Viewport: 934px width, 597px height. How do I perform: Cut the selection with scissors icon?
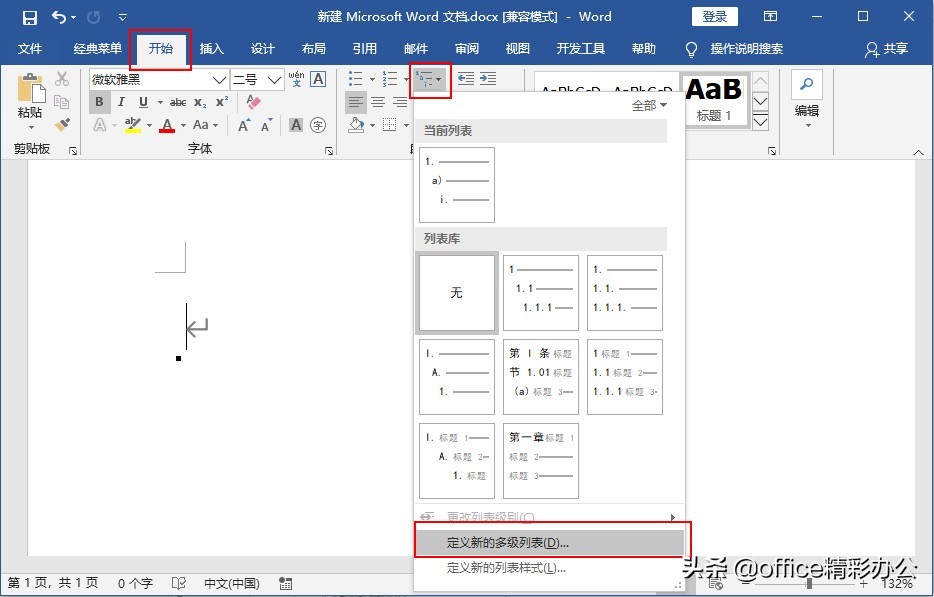(62, 79)
